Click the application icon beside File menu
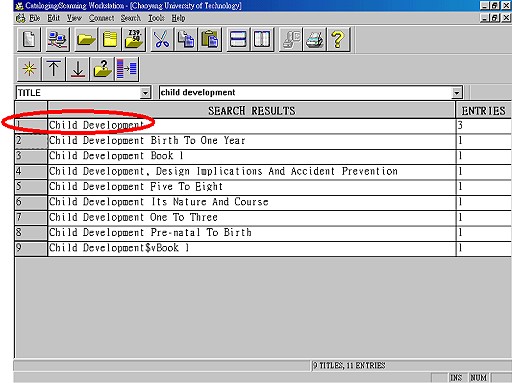This screenshot has height=383, width=512. coord(20,18)
